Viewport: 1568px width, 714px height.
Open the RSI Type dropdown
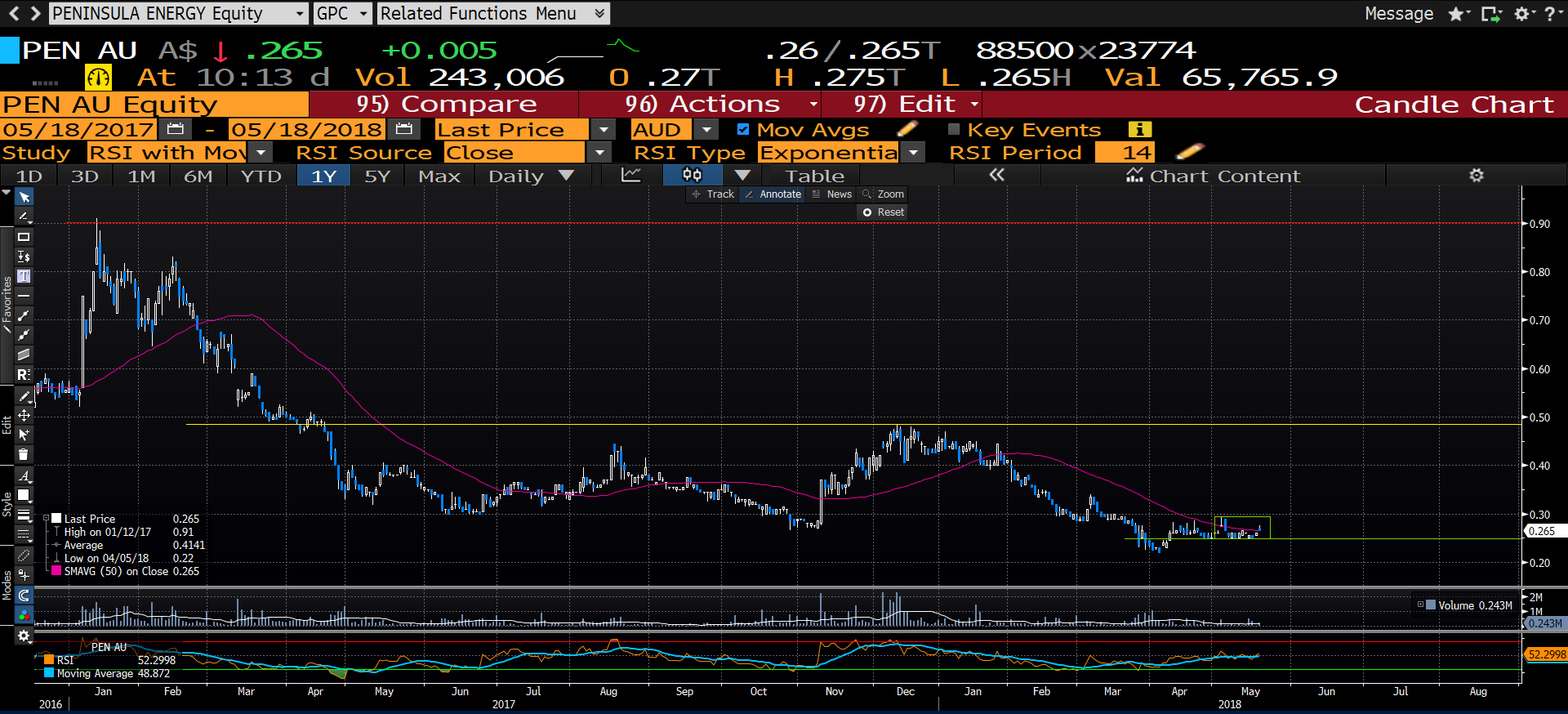(x=914, y=152)
